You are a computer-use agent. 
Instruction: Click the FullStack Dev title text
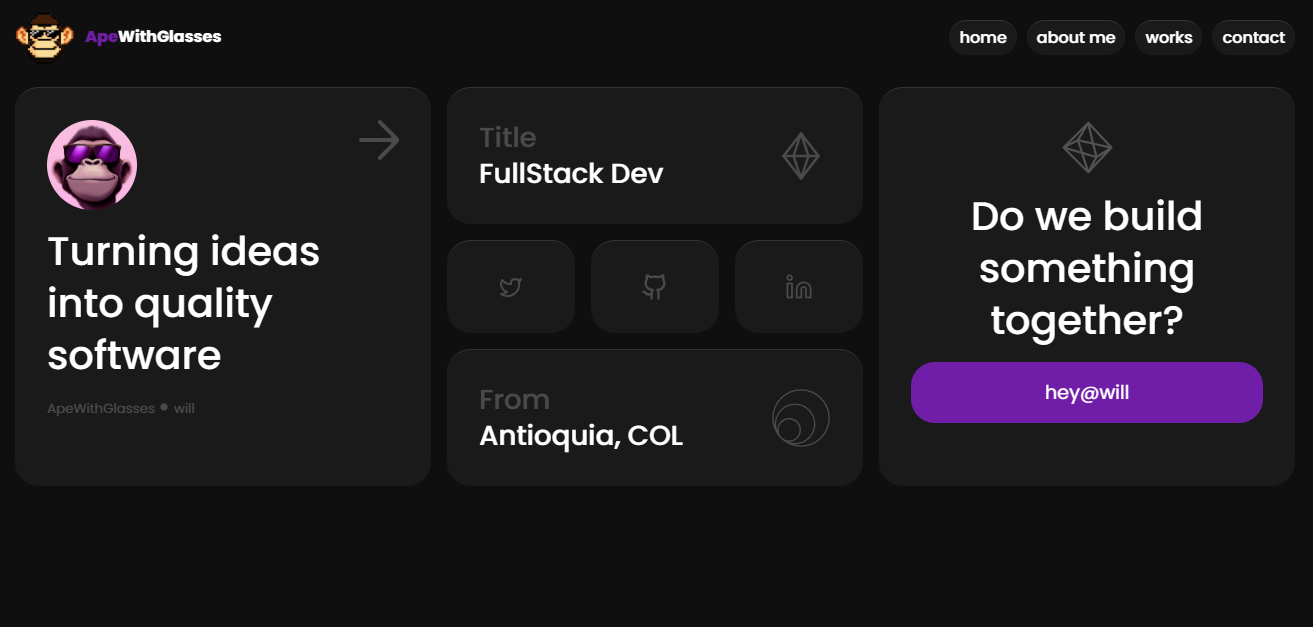[x=571, y=174]
